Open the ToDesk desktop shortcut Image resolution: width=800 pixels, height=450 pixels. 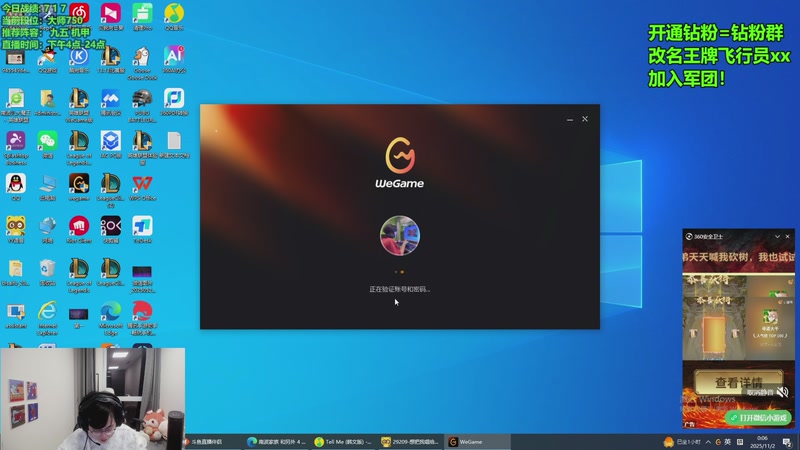[142, 226]
